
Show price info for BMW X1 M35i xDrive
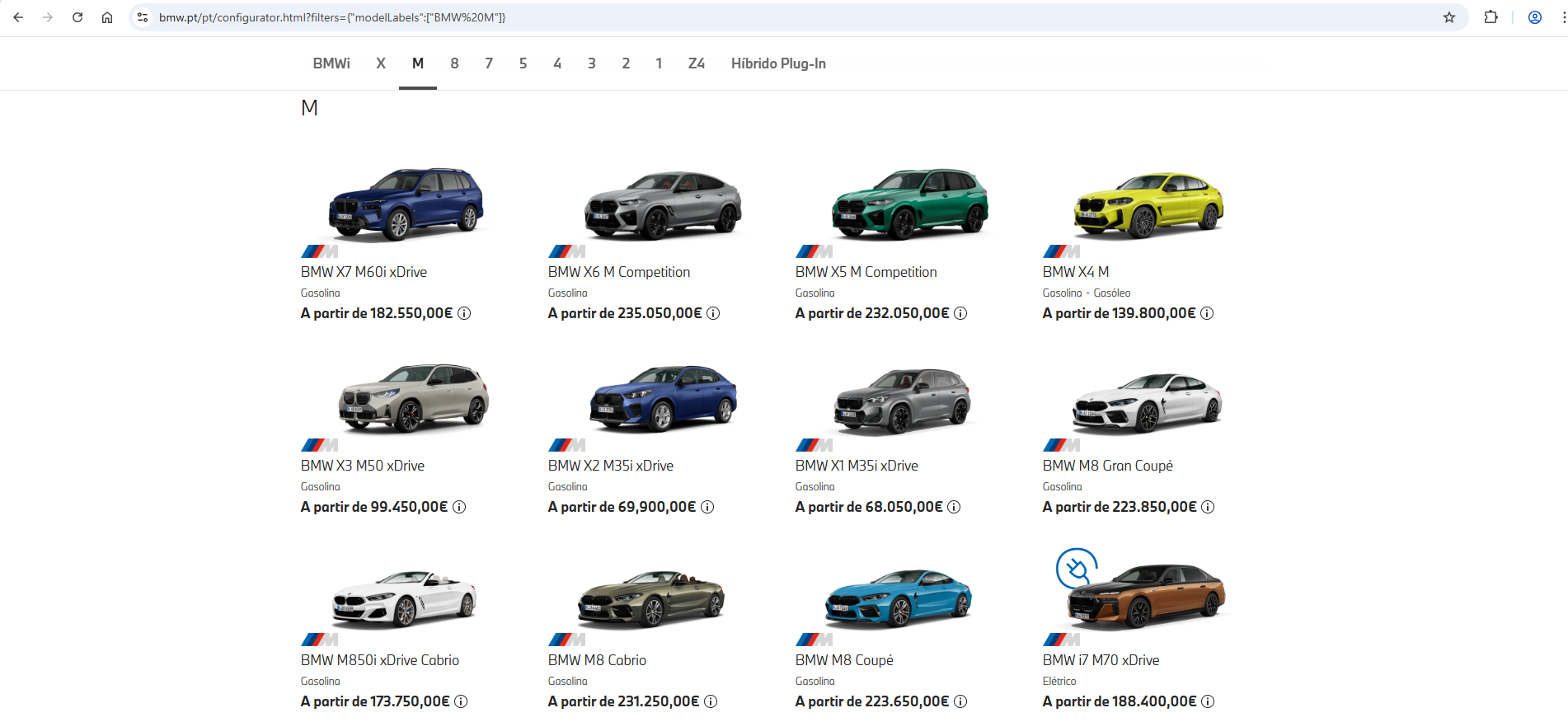(x=954, y=507)
